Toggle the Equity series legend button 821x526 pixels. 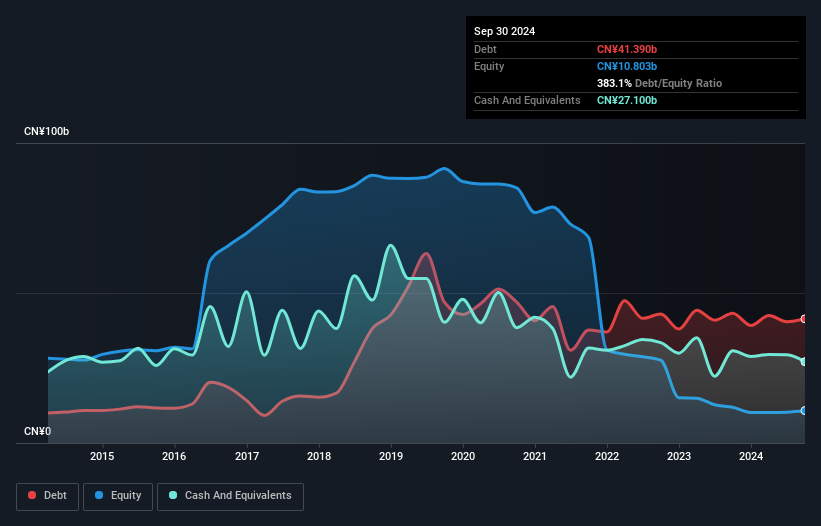118,496
